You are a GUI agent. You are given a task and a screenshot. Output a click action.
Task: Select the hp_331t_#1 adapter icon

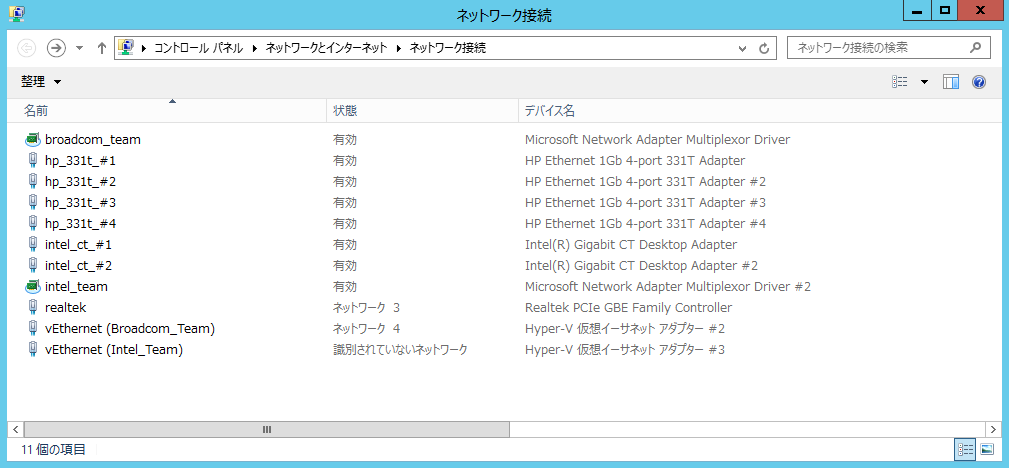[x=33, y=160]
